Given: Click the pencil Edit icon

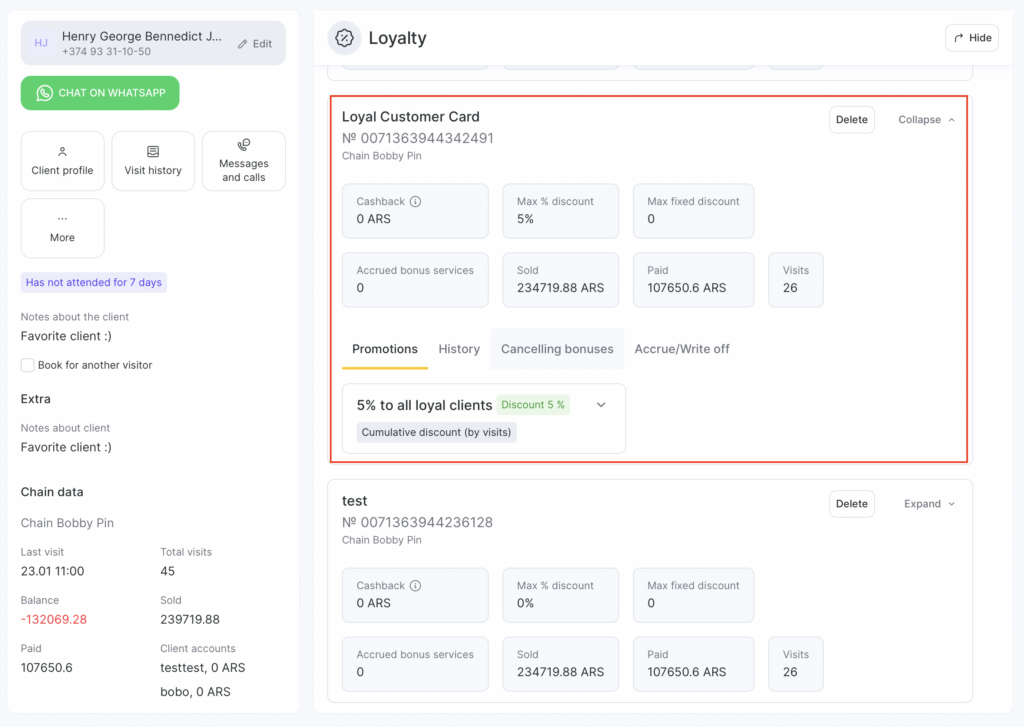Looking at the screenshot, I should [242, 44].
